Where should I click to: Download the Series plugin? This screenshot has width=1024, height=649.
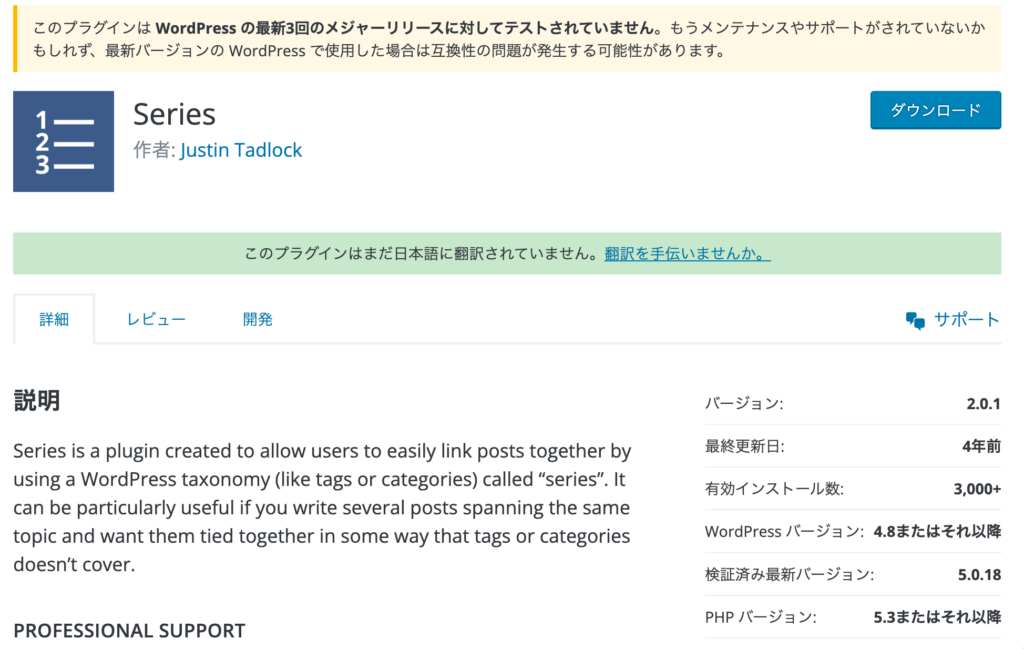tap(935, 110)
